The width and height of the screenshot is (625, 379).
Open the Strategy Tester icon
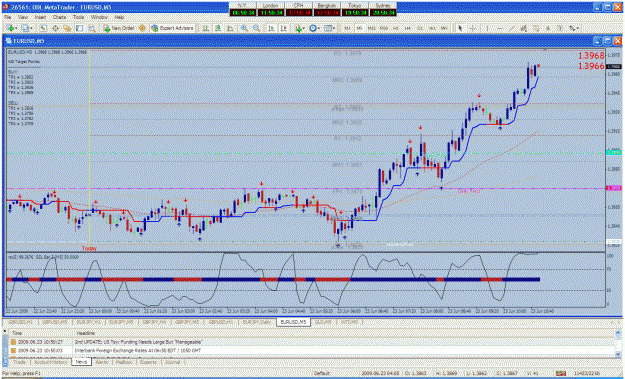92,28
